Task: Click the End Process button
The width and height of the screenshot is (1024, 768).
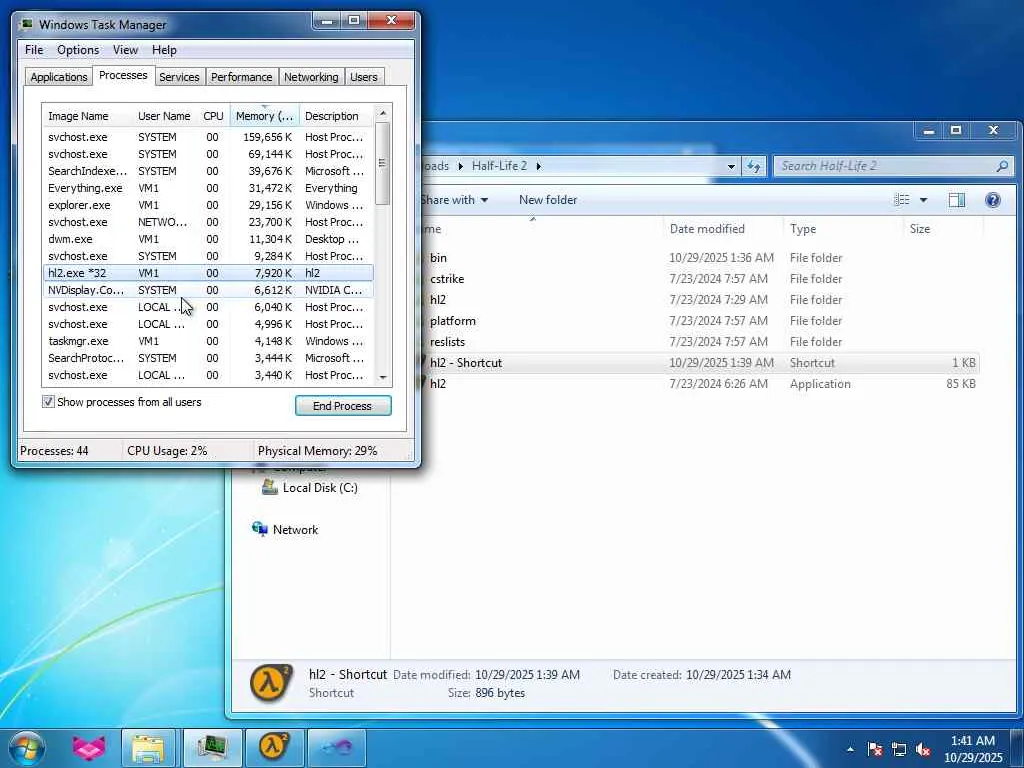Action: 343,406
